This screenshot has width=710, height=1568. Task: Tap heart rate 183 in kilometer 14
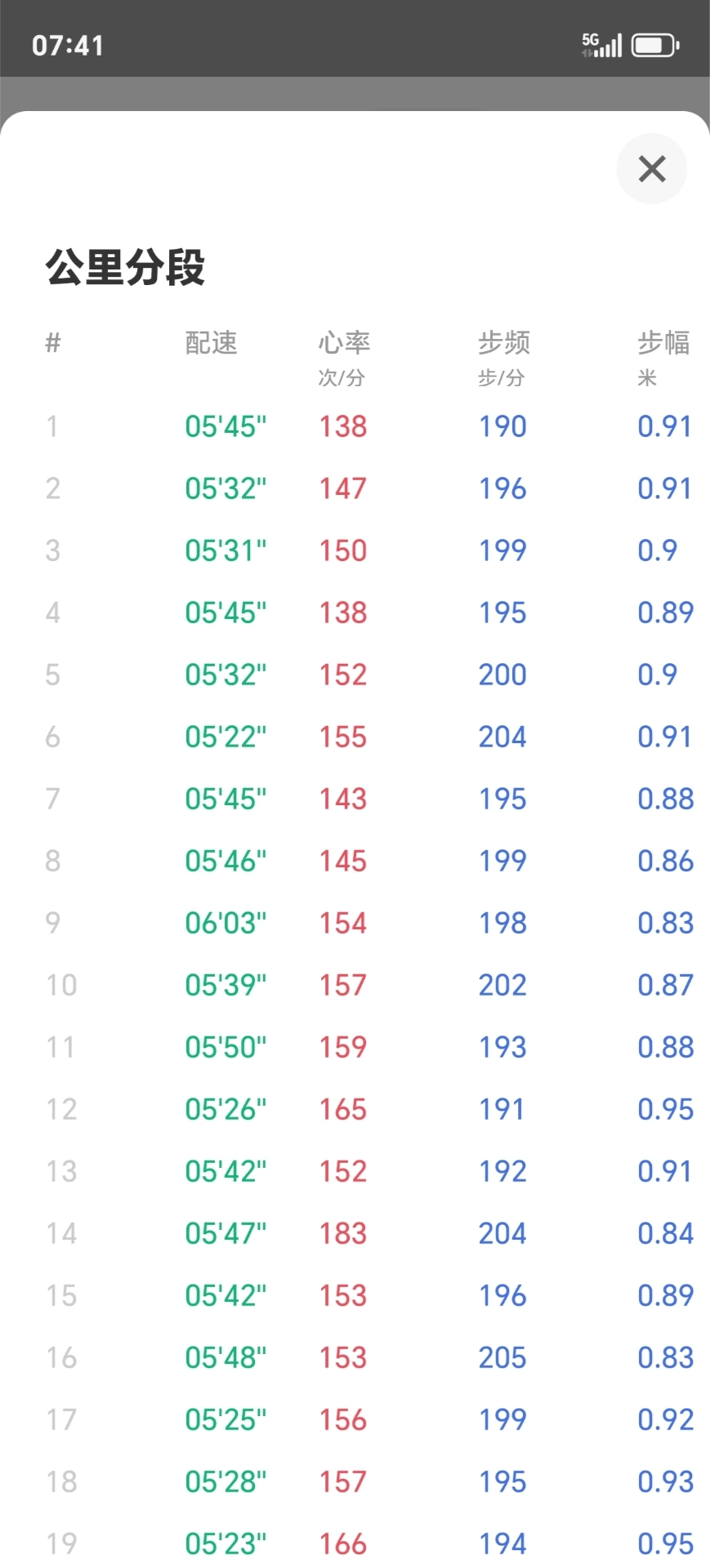click(343, 1233)
